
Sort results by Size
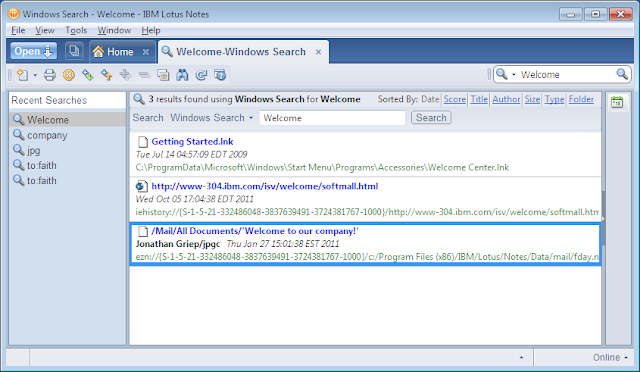point(532,99)
